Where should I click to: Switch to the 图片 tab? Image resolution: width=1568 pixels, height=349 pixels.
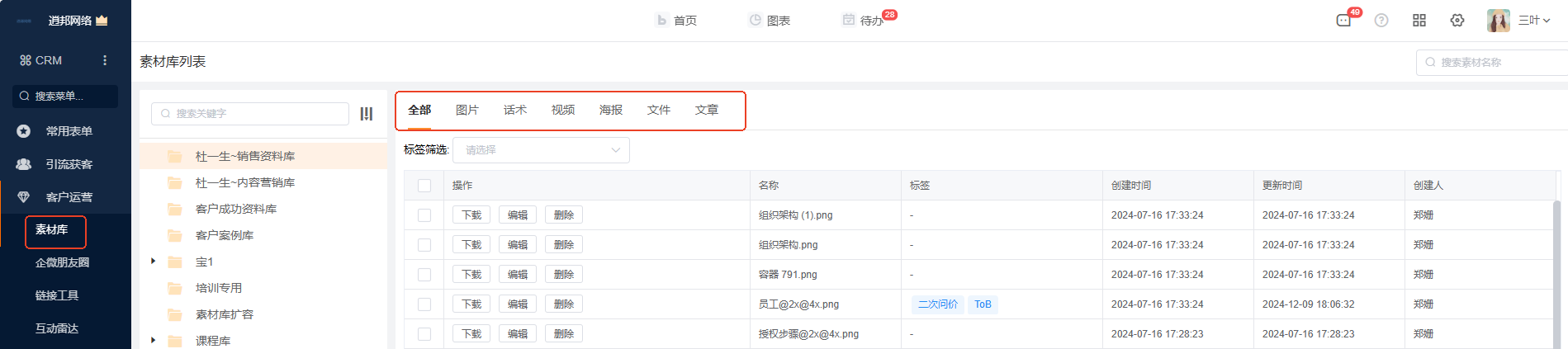[x=467, y=110]
